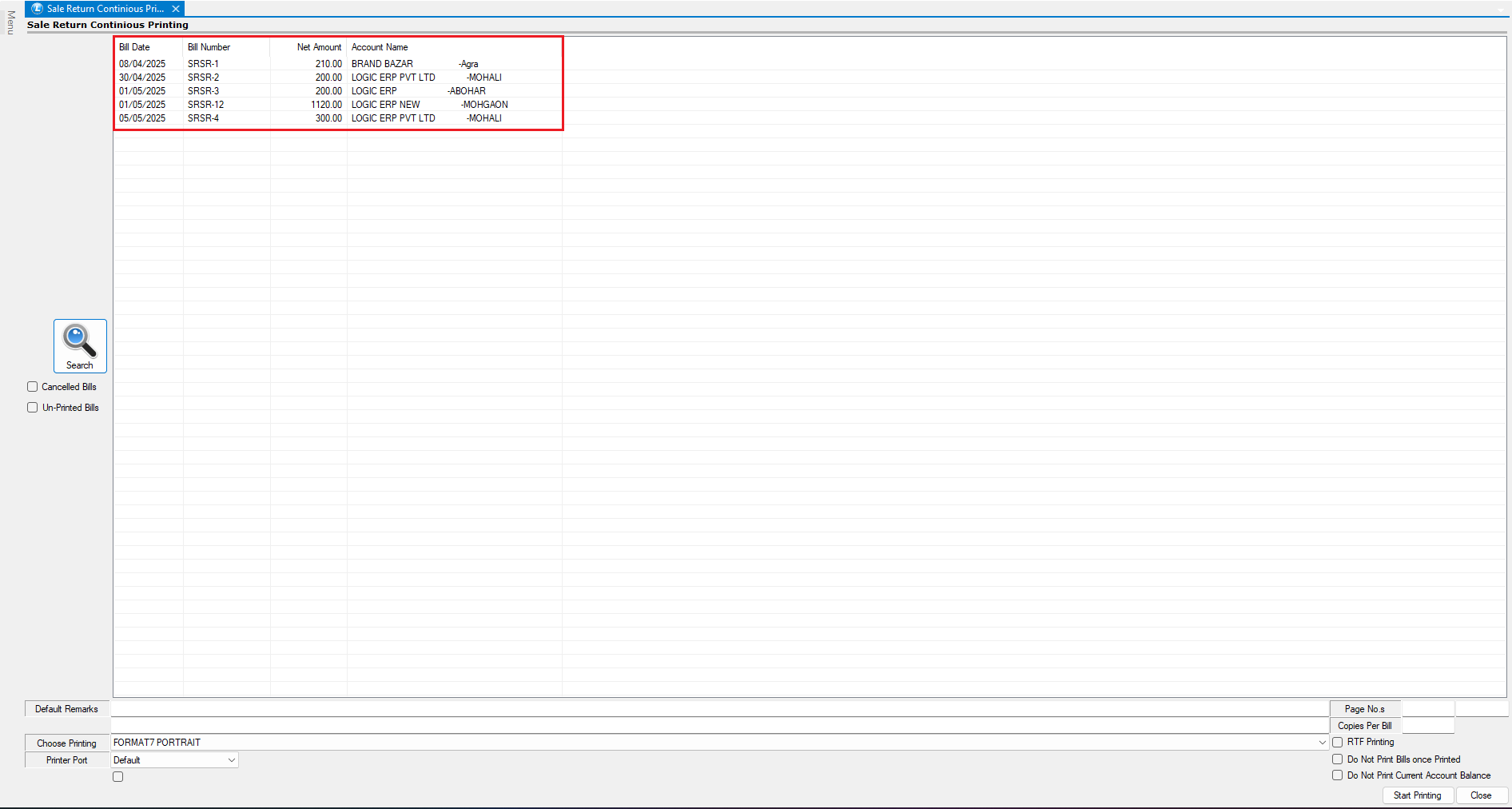This screenshot has width=1512, height=809.
Task: Open the vertical Menu side panel
Action: point(10,22)
